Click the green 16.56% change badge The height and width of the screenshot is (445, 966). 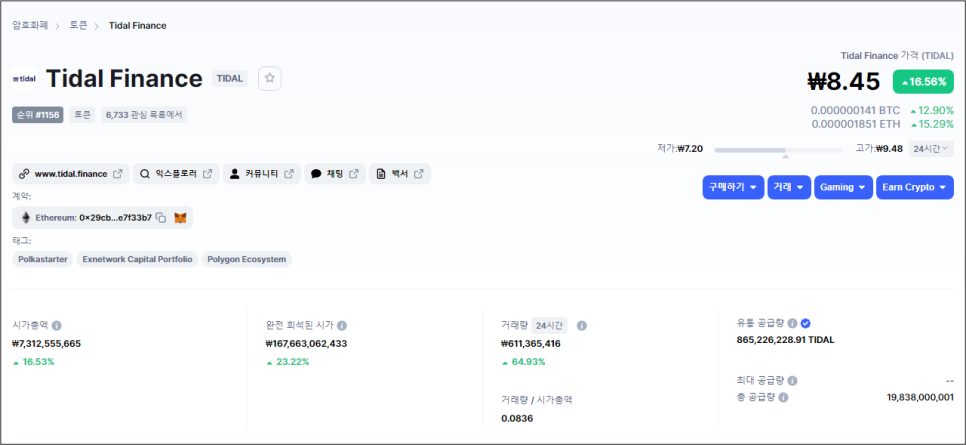(923, 81)
